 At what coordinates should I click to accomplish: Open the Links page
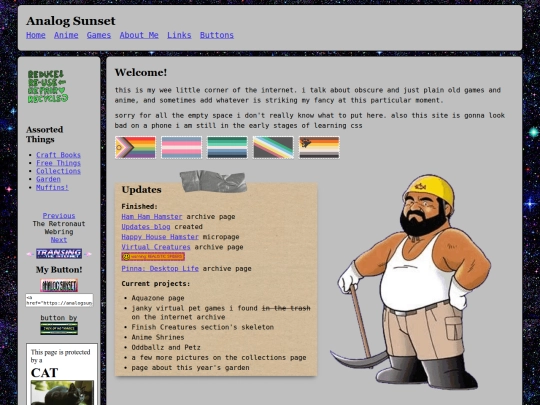179,35
